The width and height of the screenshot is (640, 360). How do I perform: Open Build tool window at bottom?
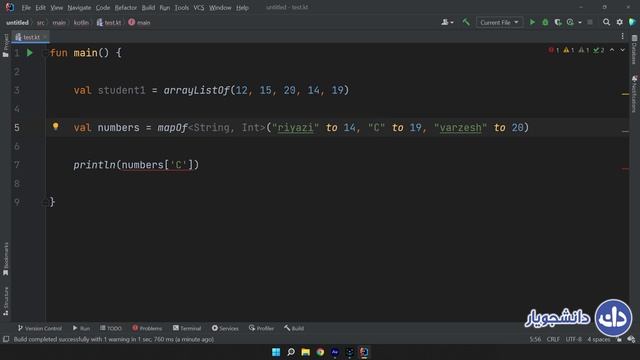pyautogui.click(x=294, y=328)
